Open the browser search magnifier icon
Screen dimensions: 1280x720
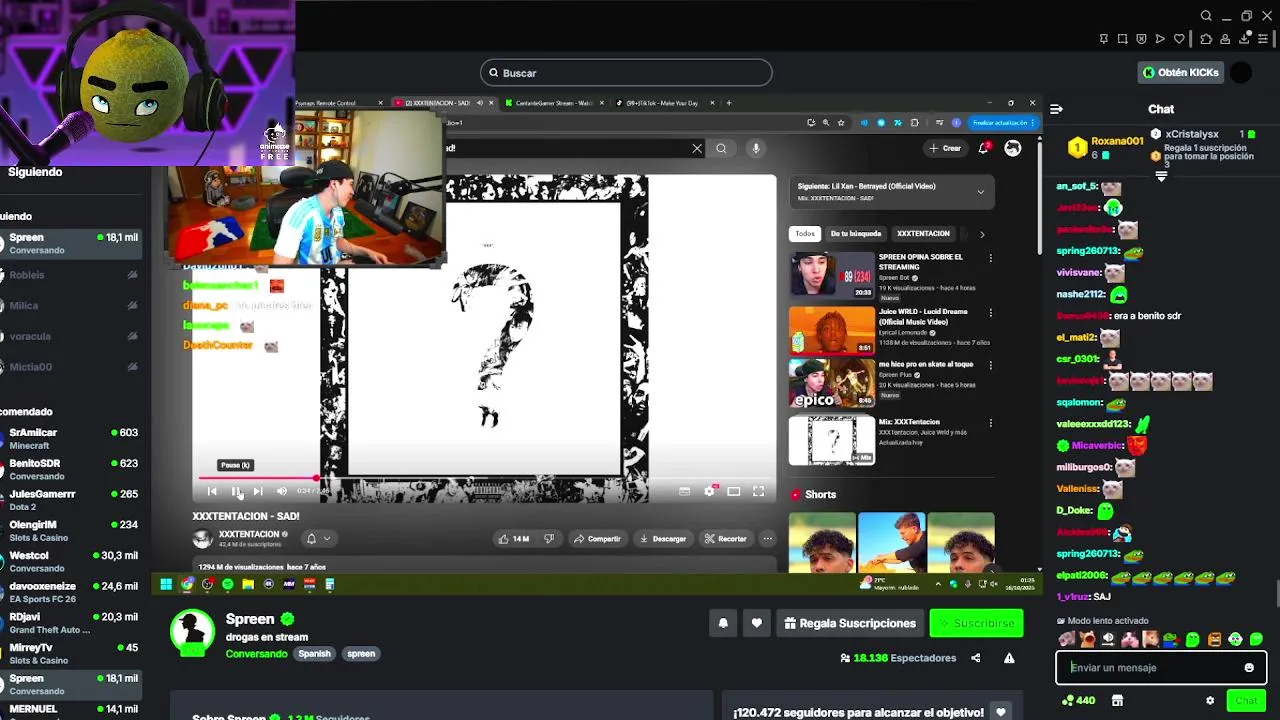click(1206, 16)
